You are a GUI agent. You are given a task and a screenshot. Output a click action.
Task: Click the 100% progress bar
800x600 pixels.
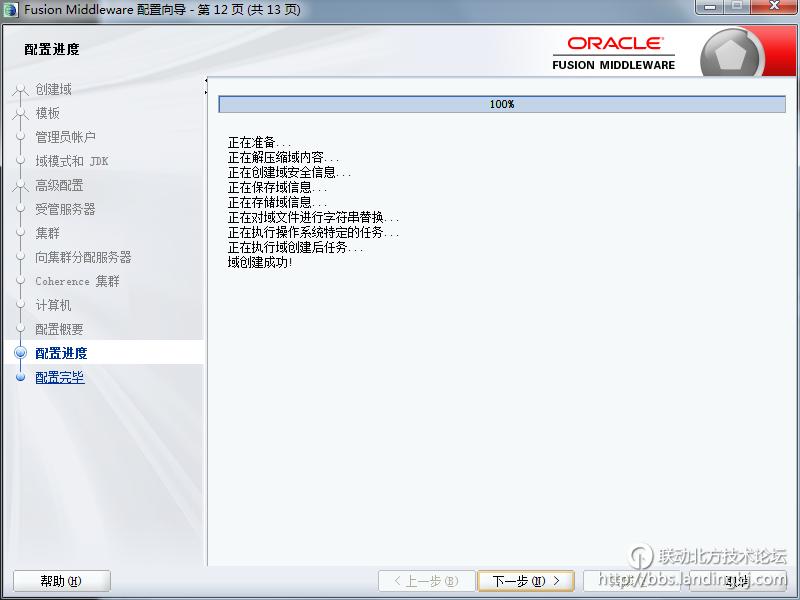[x=502, y=104]
